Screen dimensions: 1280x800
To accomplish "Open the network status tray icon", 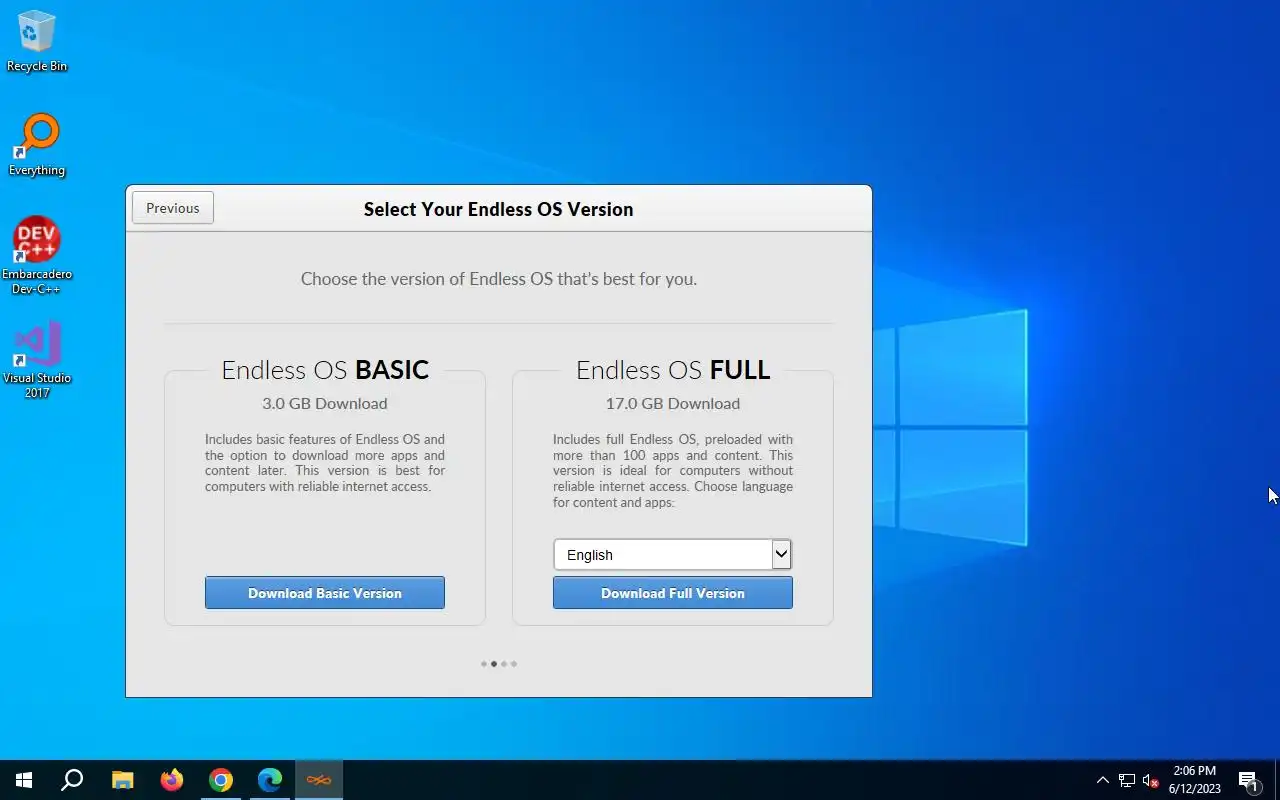I will [x=1127, y=780].
